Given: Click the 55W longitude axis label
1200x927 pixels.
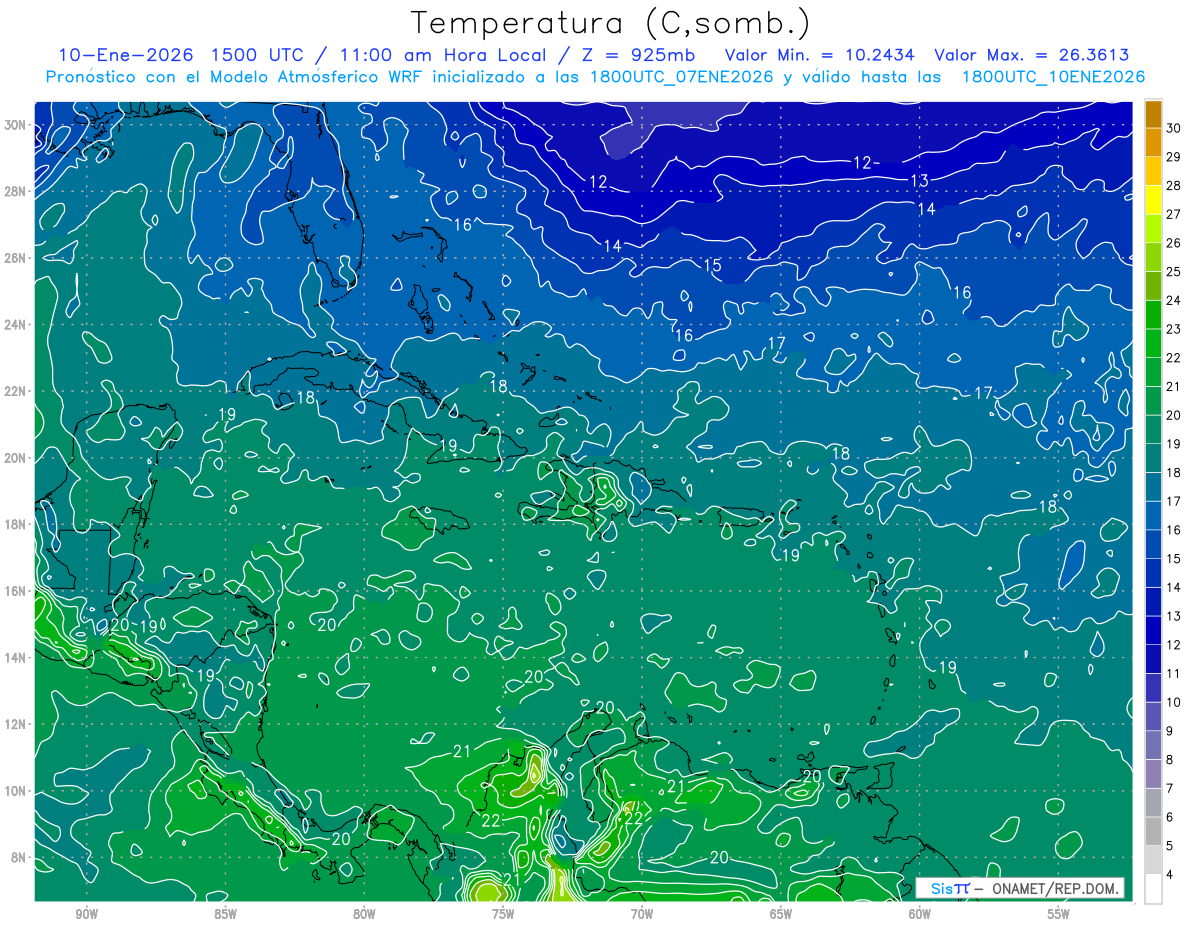Looking at the screenshot, I should [1059, 914].
